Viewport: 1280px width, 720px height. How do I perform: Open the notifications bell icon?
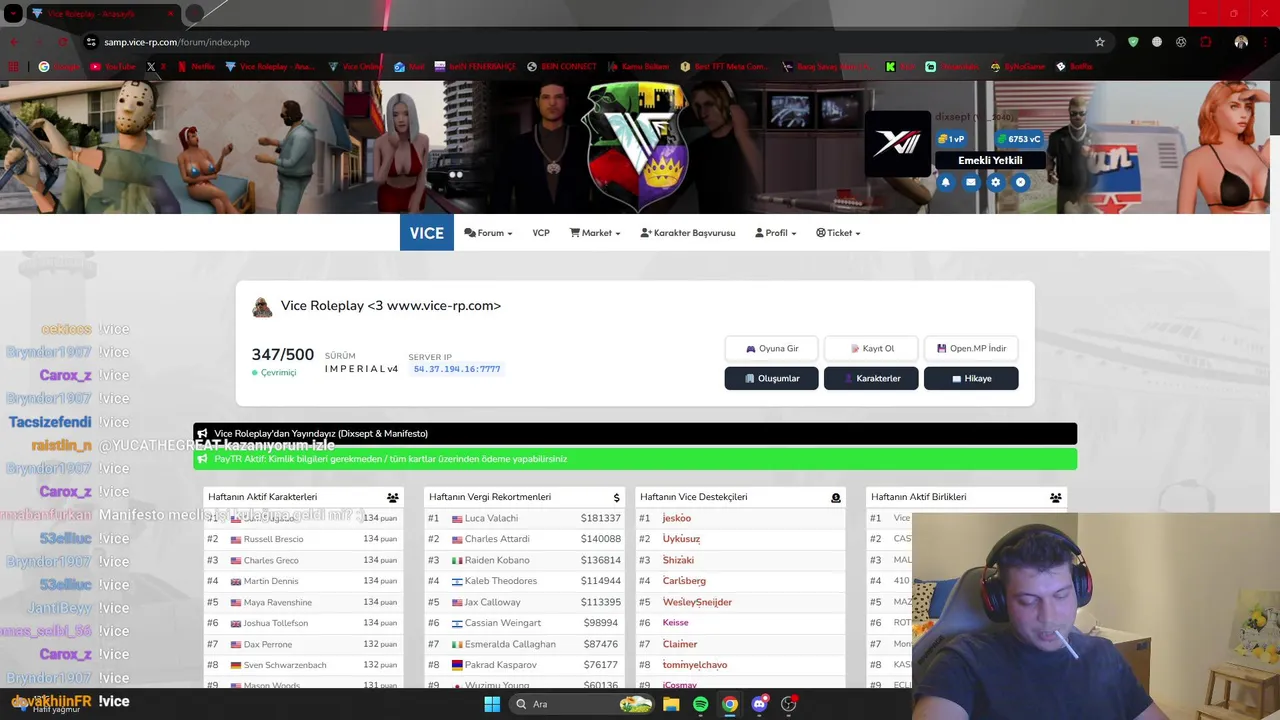(x=946, y=182)
